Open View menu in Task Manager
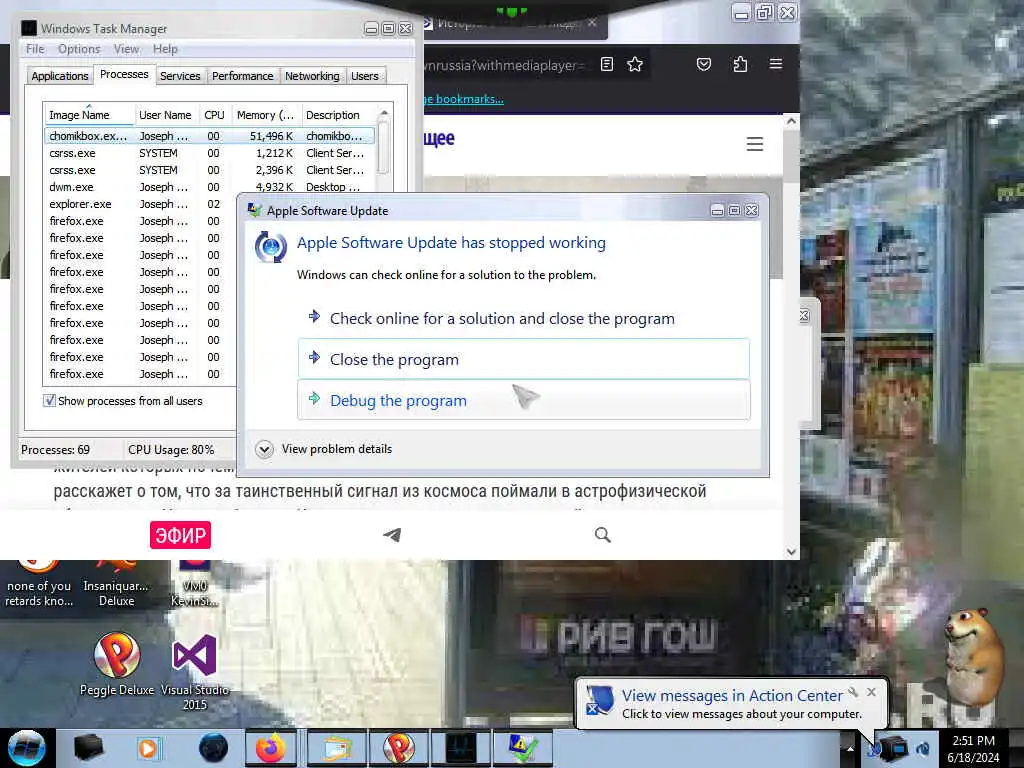This screenshot has height=768, width=1024. click(x=126, y=49)
